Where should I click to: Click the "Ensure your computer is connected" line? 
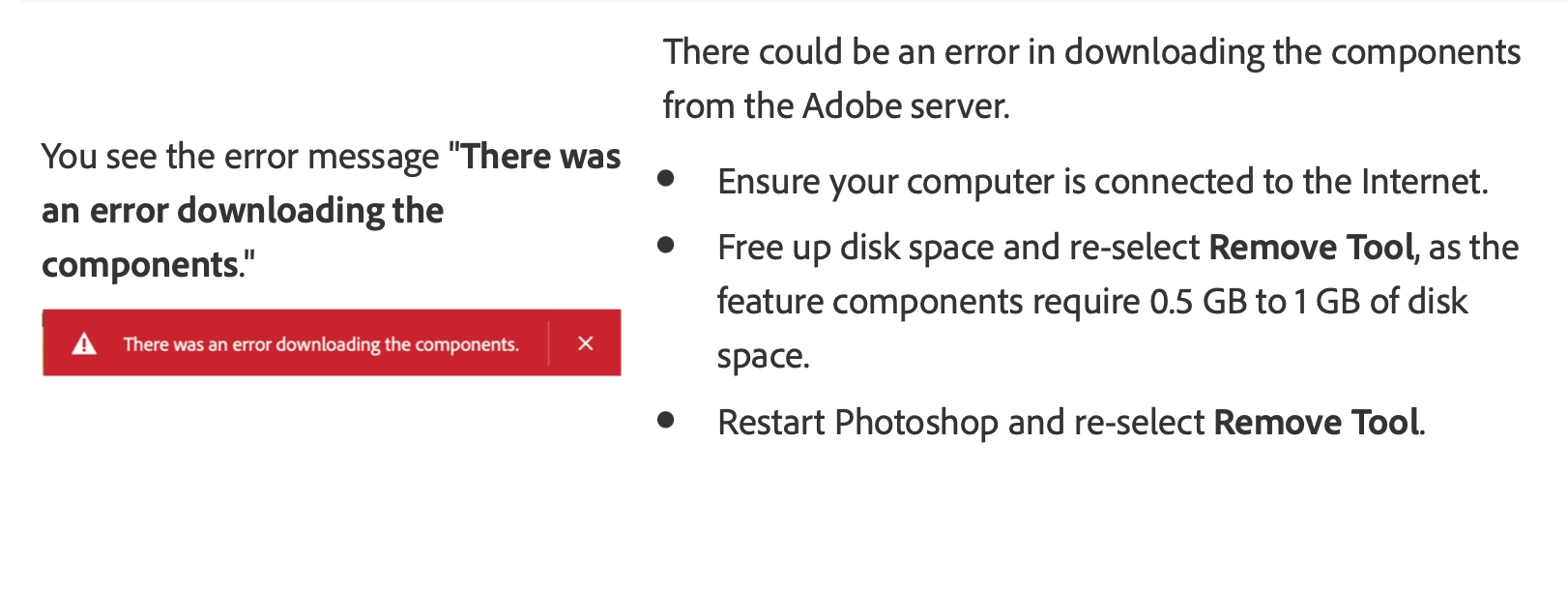click(x=1102, y=182)
